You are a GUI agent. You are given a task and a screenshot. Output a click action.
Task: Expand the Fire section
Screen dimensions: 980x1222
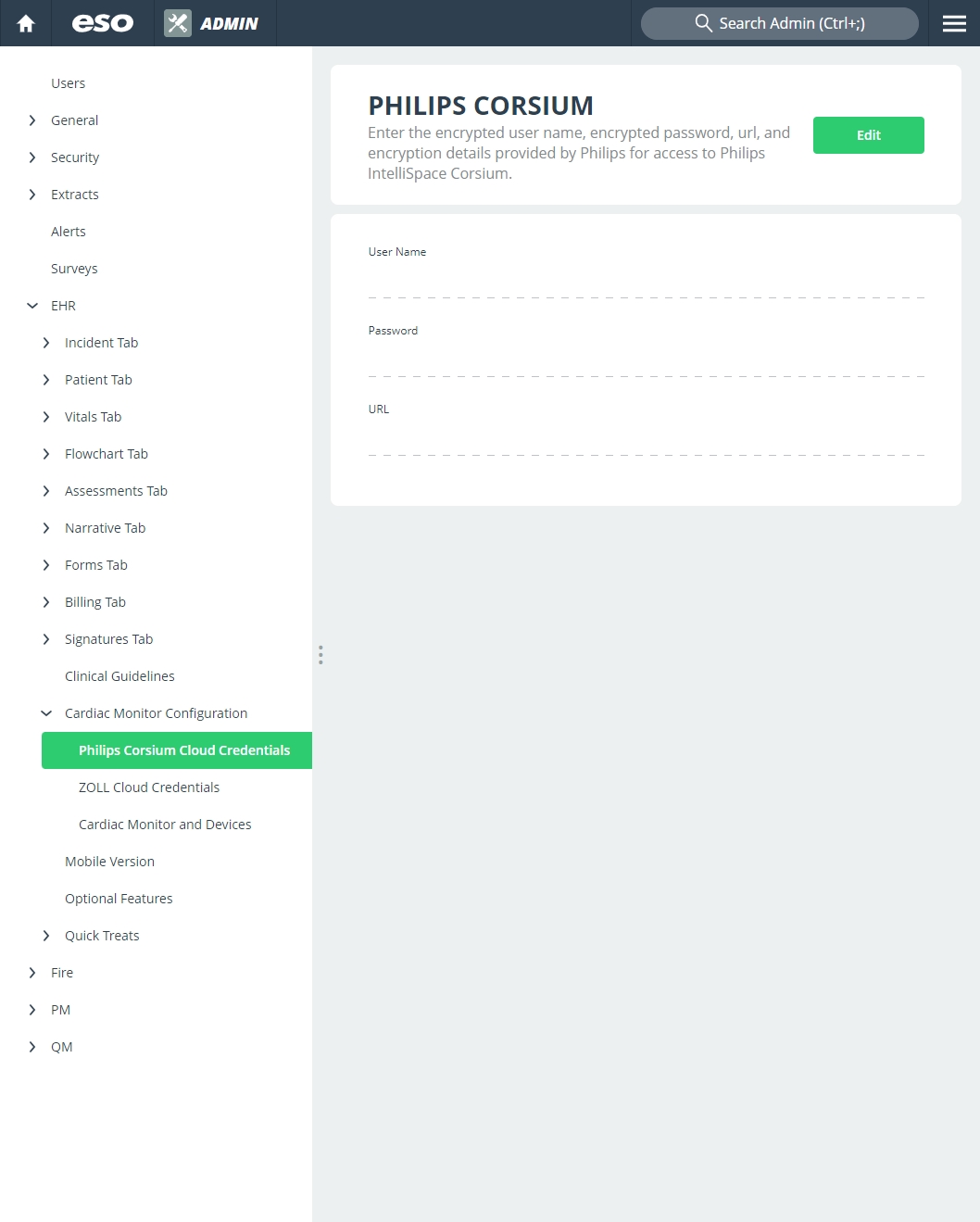32,973
